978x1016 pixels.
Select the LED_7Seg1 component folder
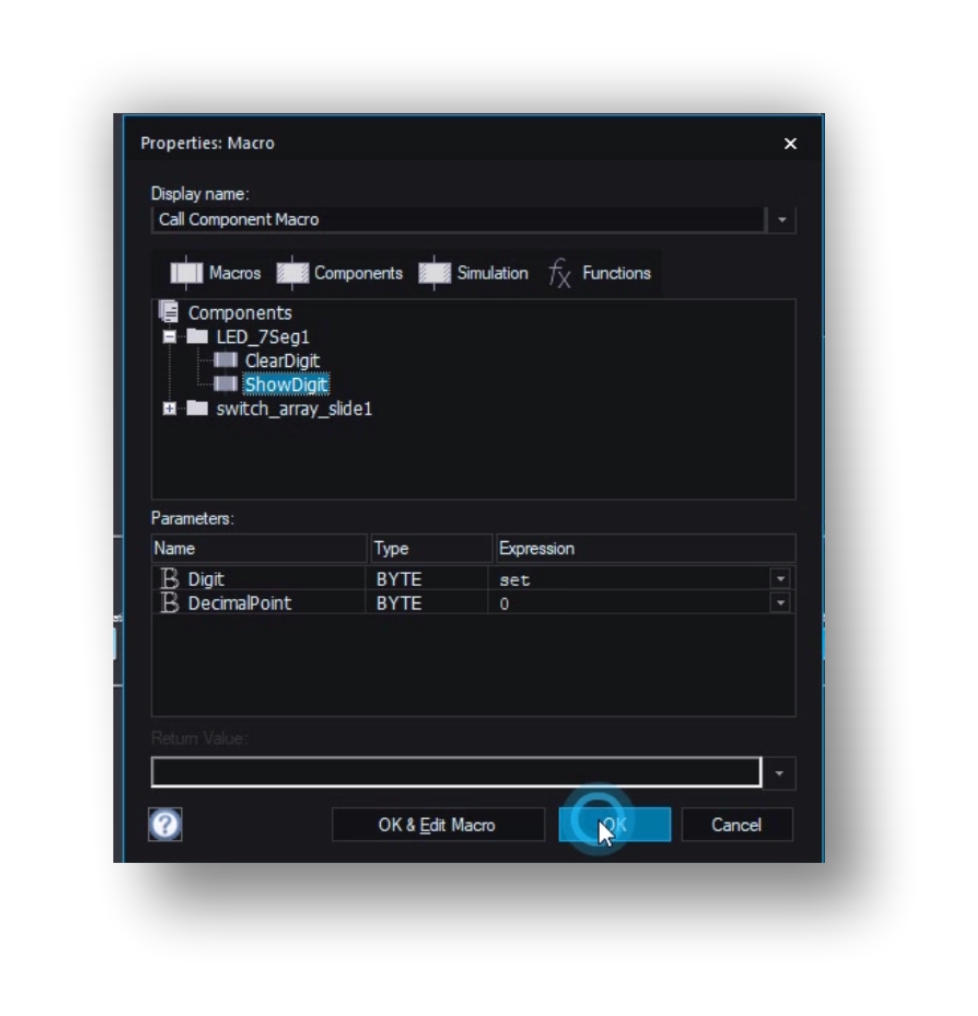tap(262, 337)
